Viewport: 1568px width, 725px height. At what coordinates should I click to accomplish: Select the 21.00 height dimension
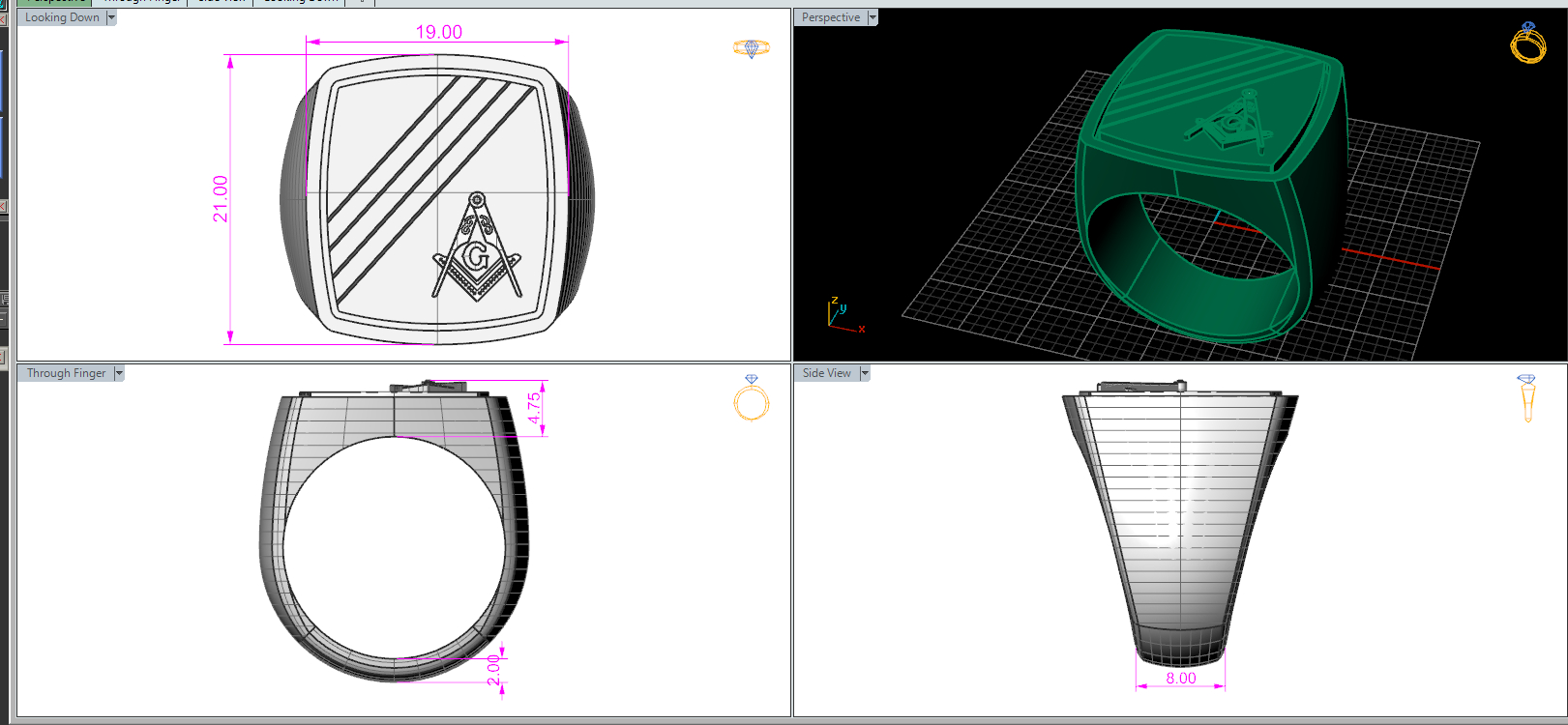tap(221, 198)
